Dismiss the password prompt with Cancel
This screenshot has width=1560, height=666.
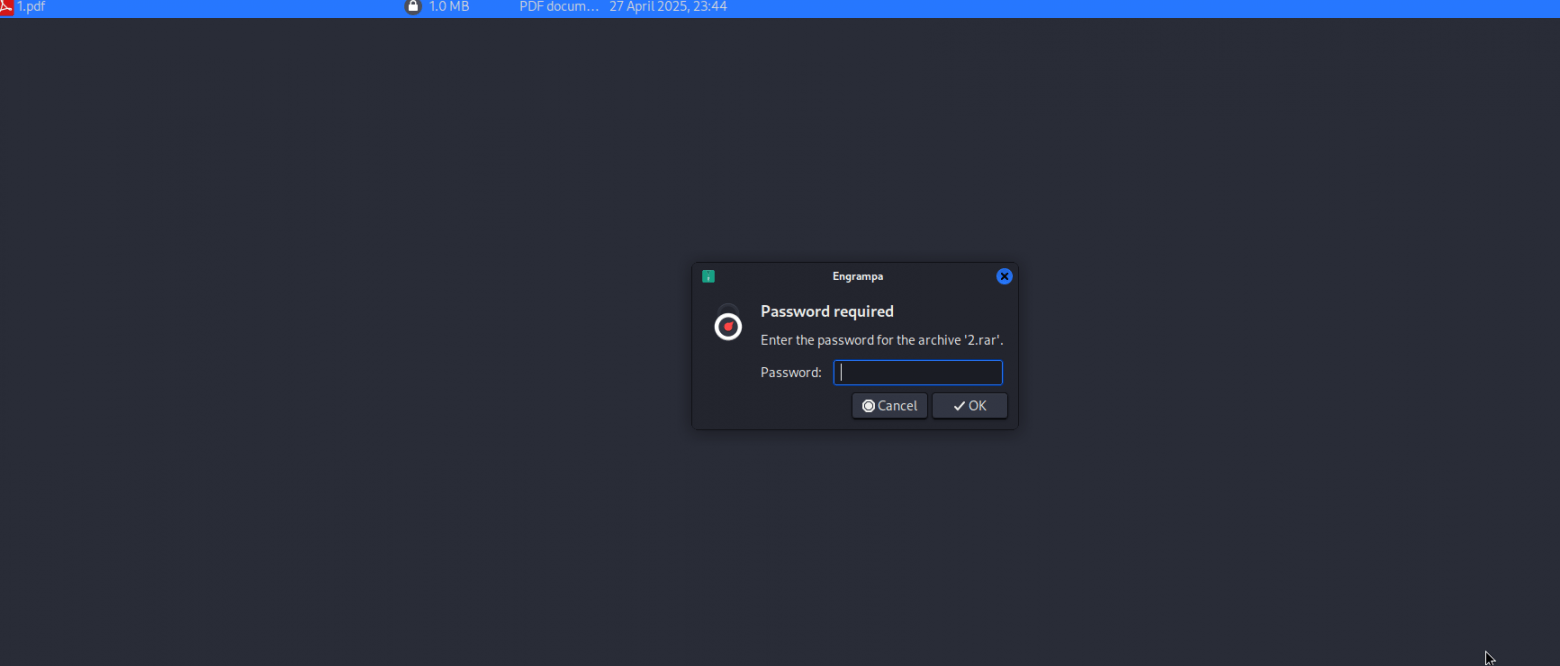pyautogui.click(x=890, y=406)
